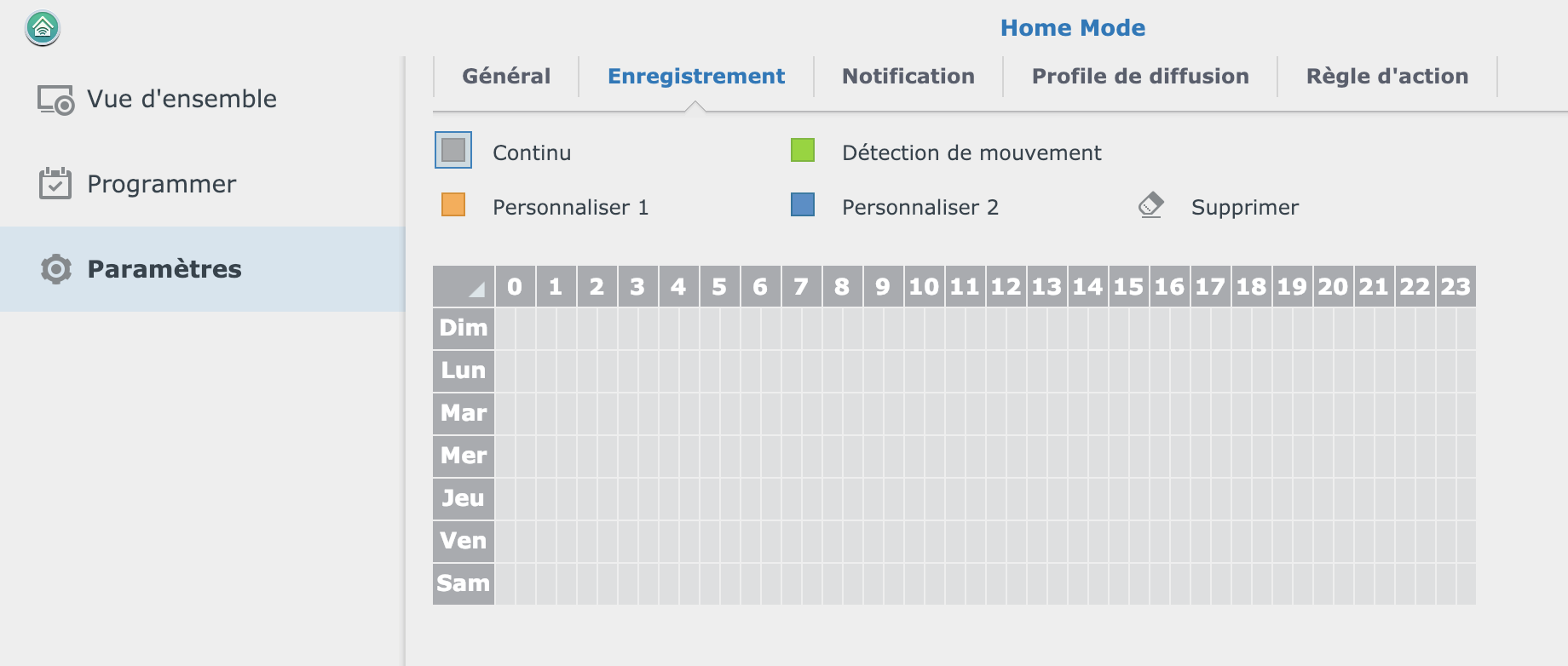Viewport: 1568px width, 666px height.
Task: Select the Sam row header
Action: pos(464,583)
